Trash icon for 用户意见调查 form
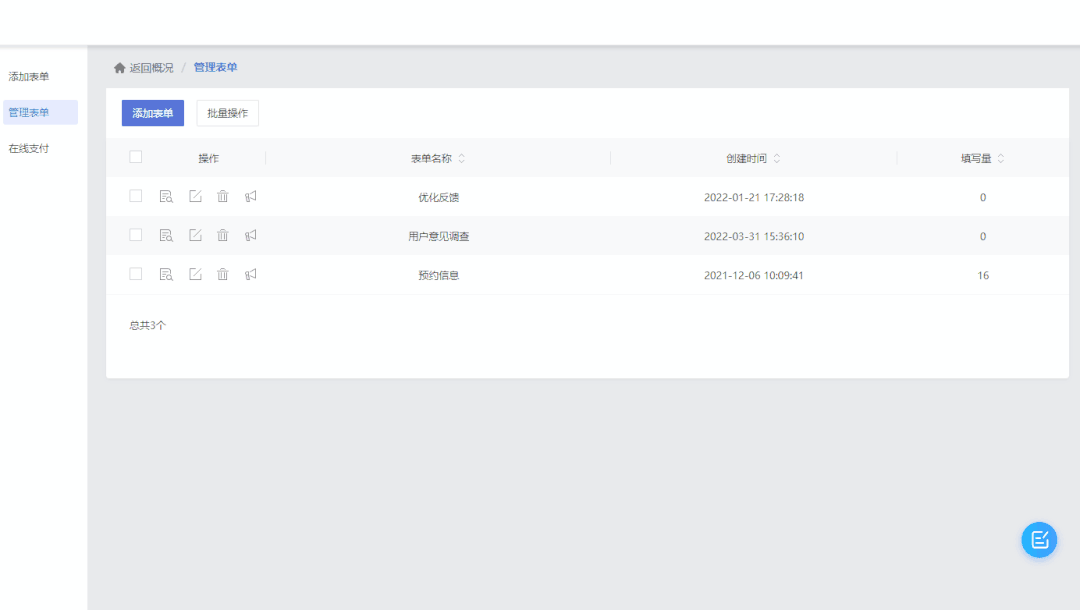This screenshot has height=610, width=1080. click(x=222, y=235)
